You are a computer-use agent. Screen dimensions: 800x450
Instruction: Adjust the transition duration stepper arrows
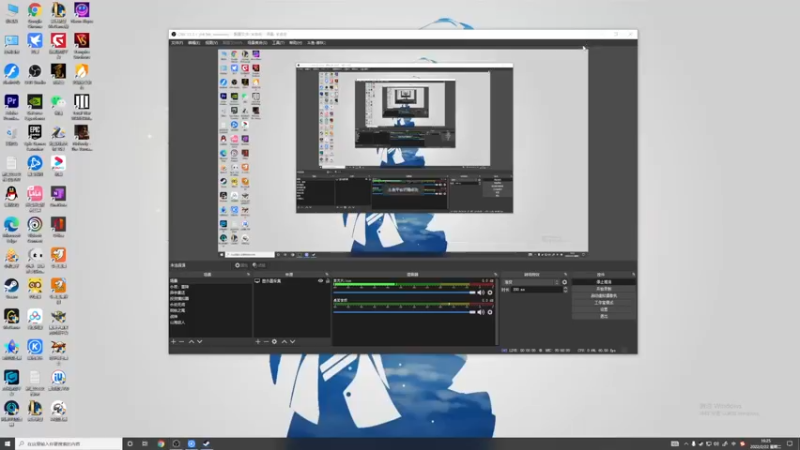[565, 289]
